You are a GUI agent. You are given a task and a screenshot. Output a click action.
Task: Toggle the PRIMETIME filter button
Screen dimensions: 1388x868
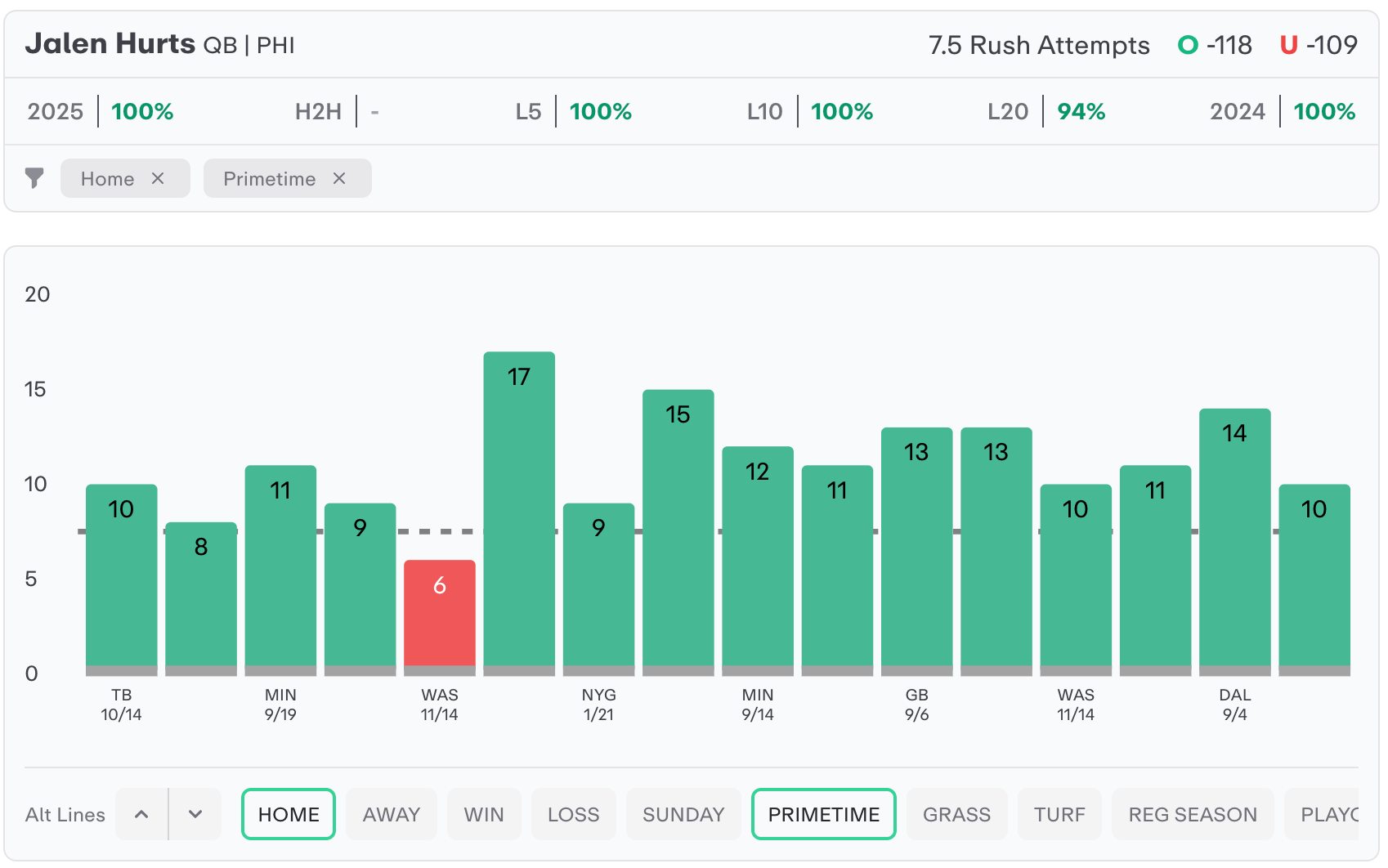coord(824,814)
